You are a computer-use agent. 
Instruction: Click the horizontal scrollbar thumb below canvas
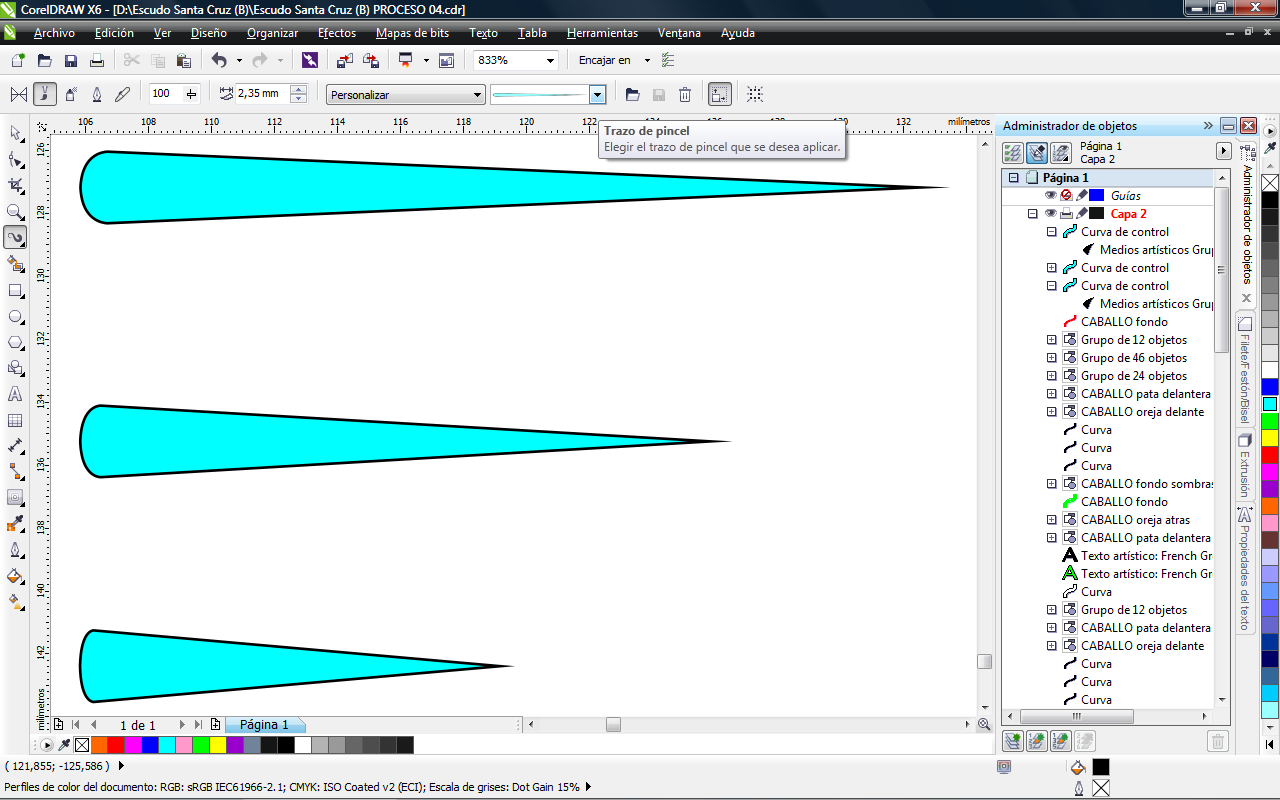point(613,725)
